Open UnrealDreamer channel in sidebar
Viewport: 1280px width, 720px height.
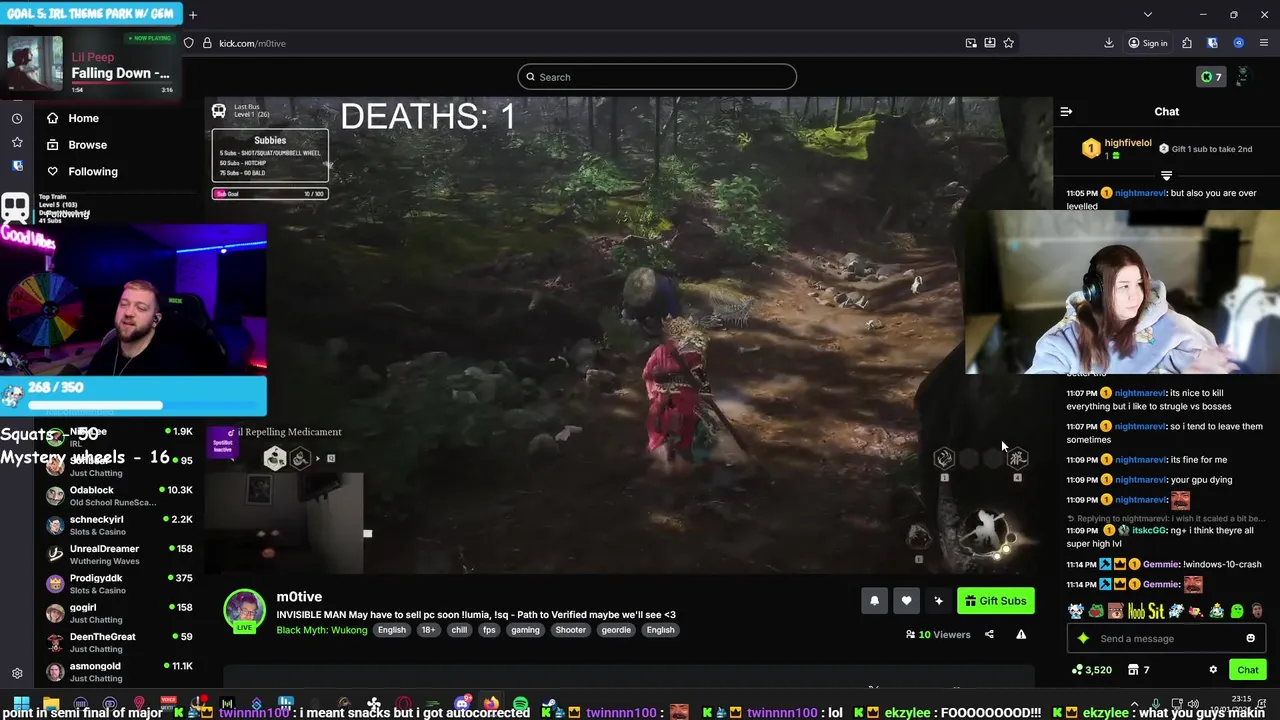(120, 554)
